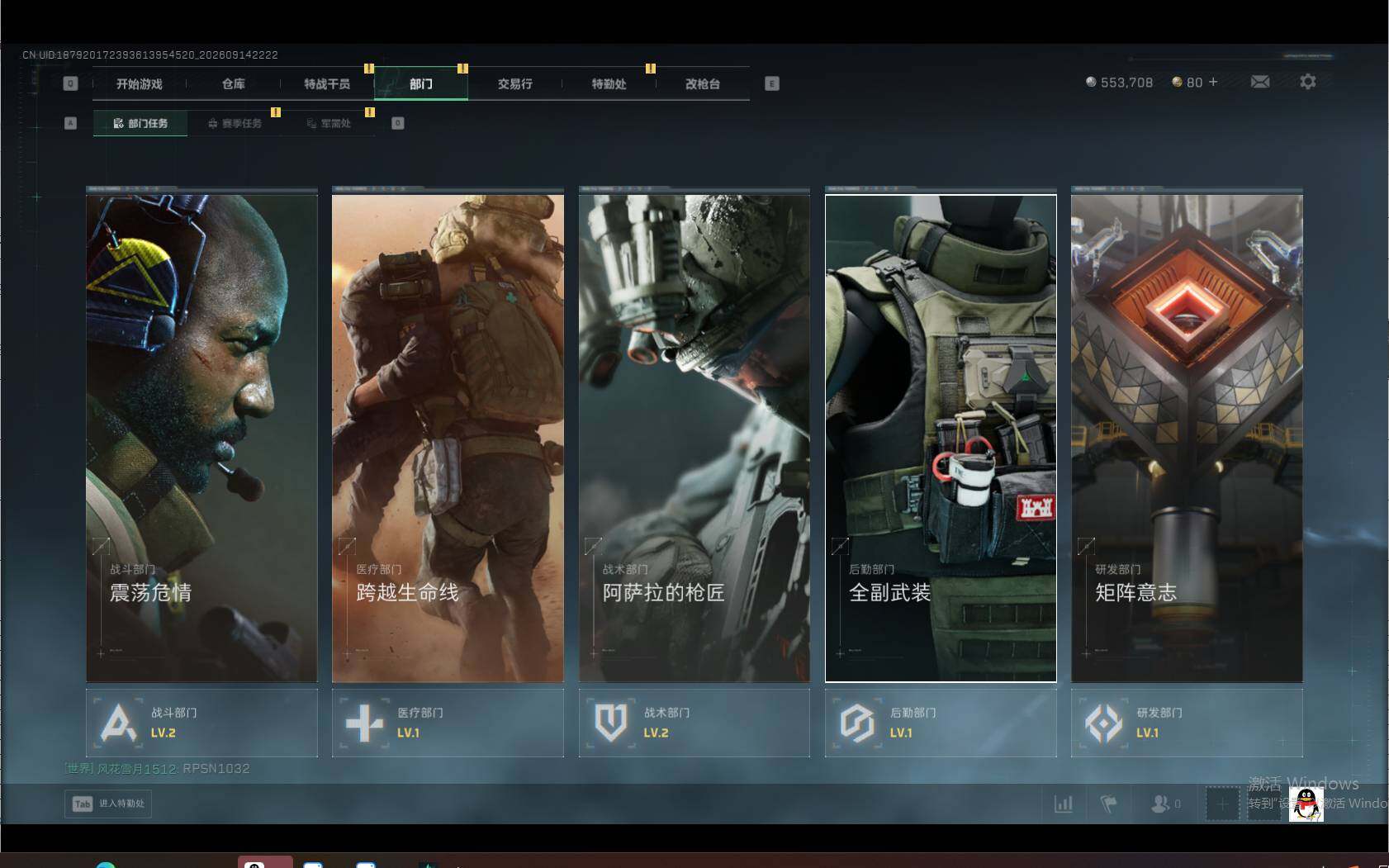Click the QQ penguin icon
The image size is (1389, 868).
(x=1306, y=804)
